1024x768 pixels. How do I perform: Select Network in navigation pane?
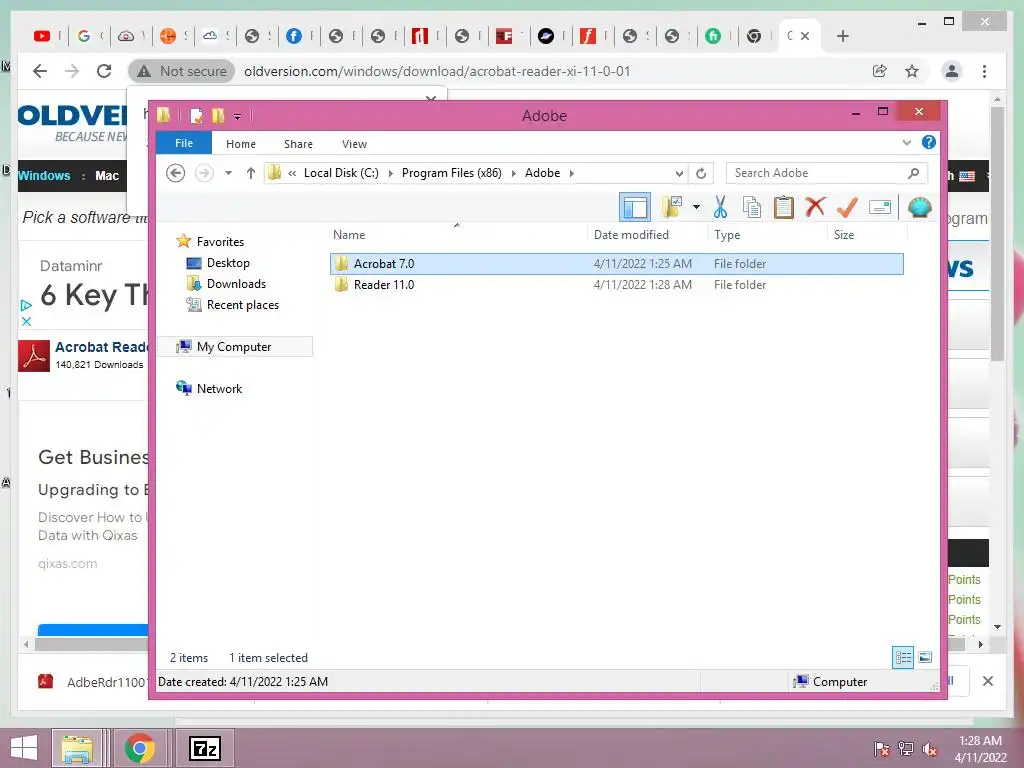(x=219, y=389)
